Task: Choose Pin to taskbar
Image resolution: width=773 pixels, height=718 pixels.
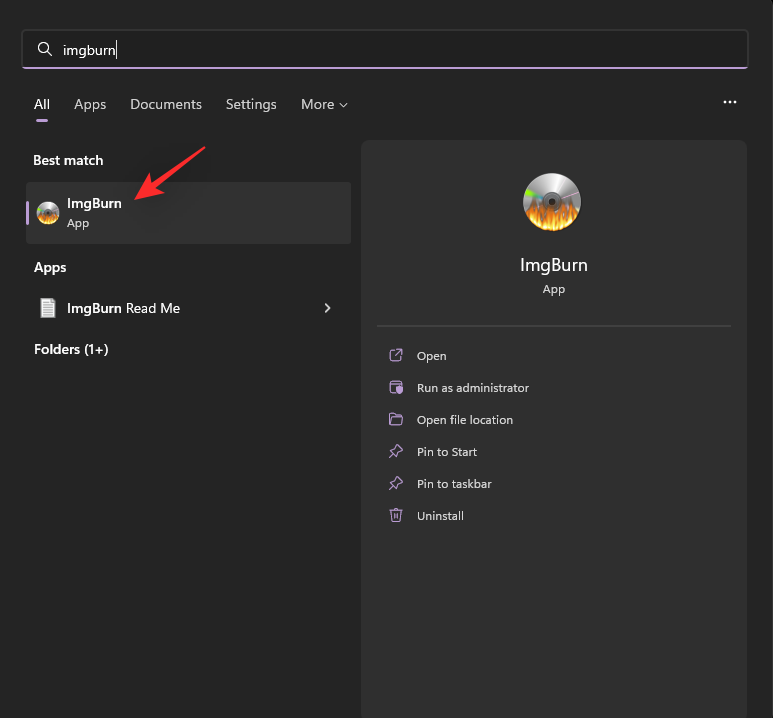Action: point(454,484)
